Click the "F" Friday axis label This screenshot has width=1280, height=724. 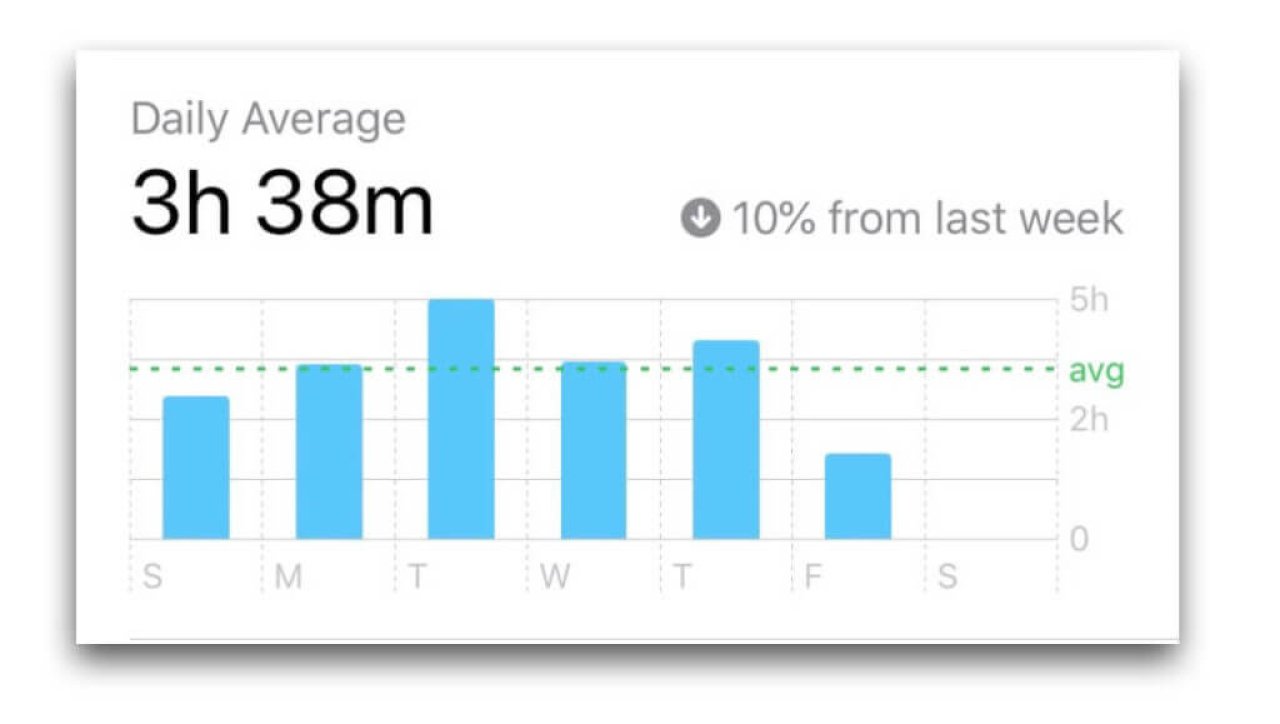click(814, 577)
